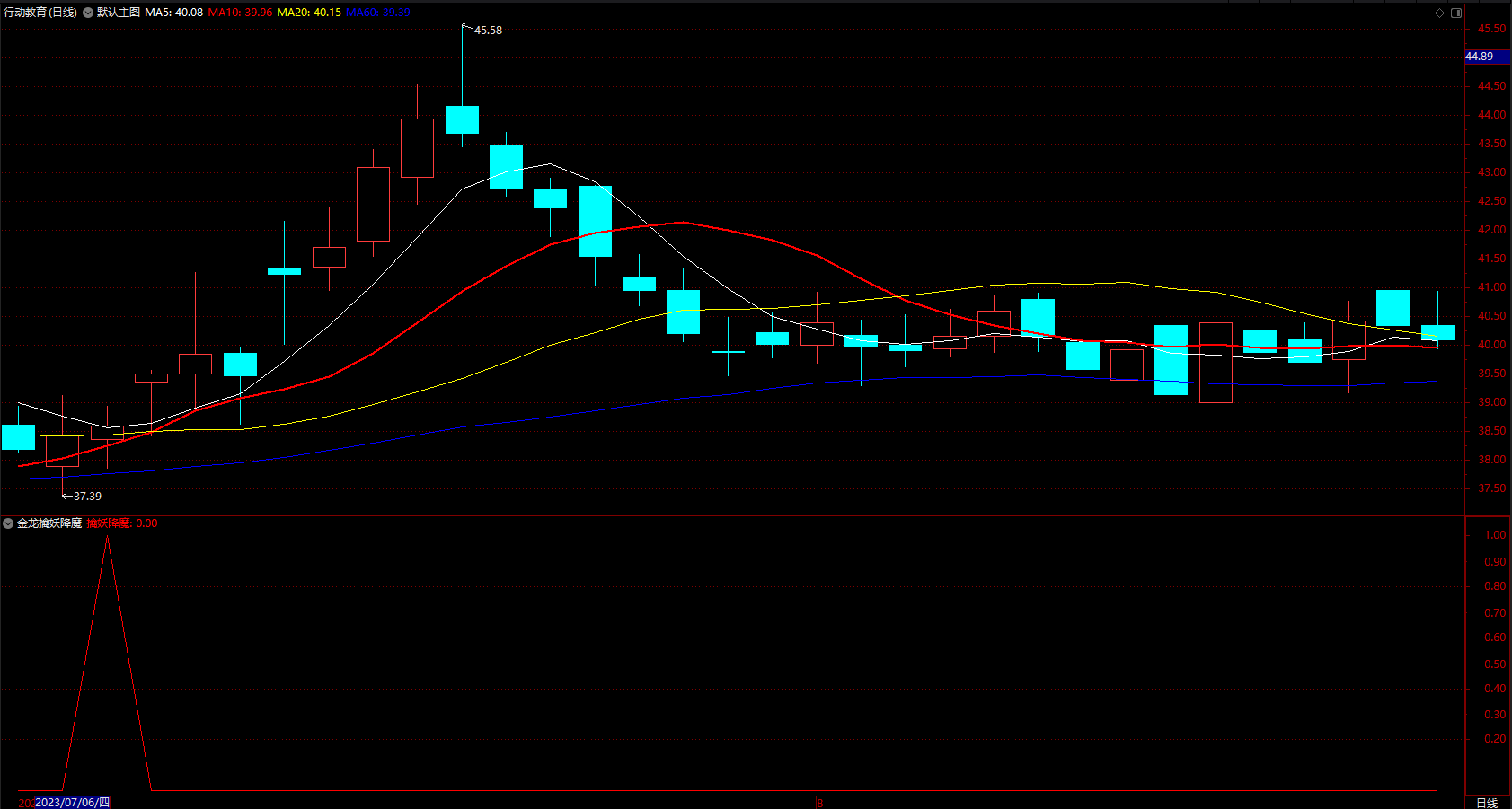Expand the 金龙擒妖降魔 indicator dropdown arrow
The height and width of the screenshot is (809, 1512).
8,523
